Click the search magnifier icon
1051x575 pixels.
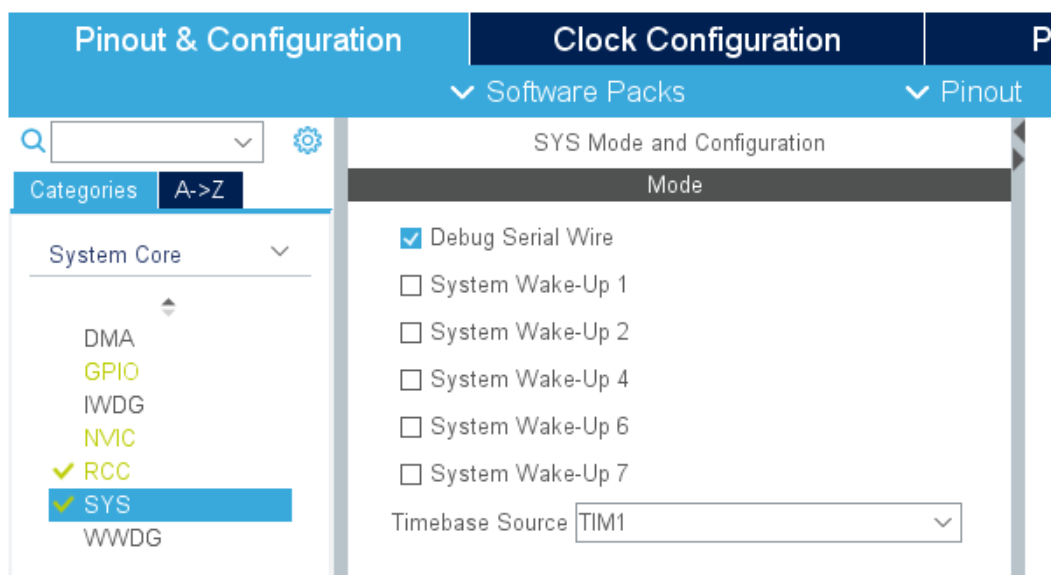pos(32,142)
